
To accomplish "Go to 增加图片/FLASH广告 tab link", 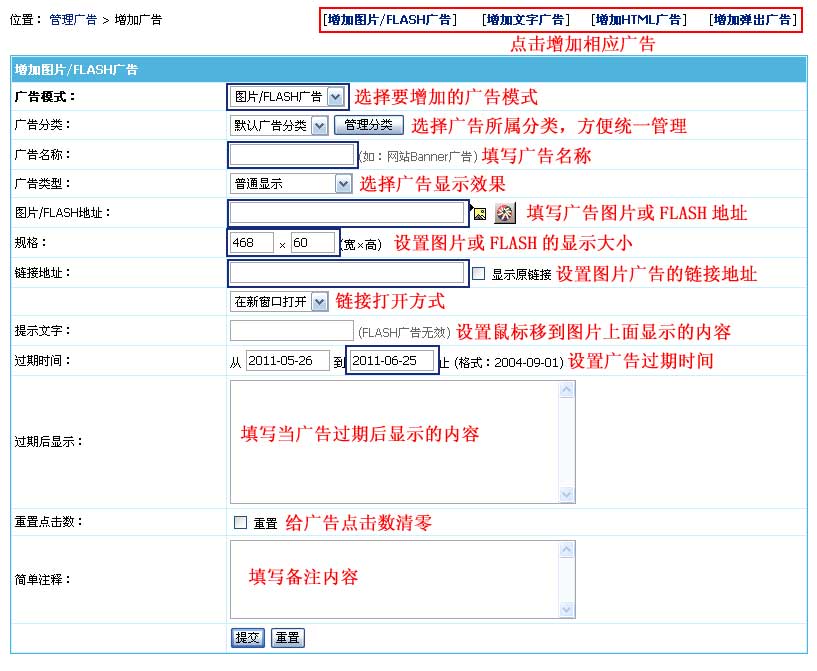I will 390,19.
